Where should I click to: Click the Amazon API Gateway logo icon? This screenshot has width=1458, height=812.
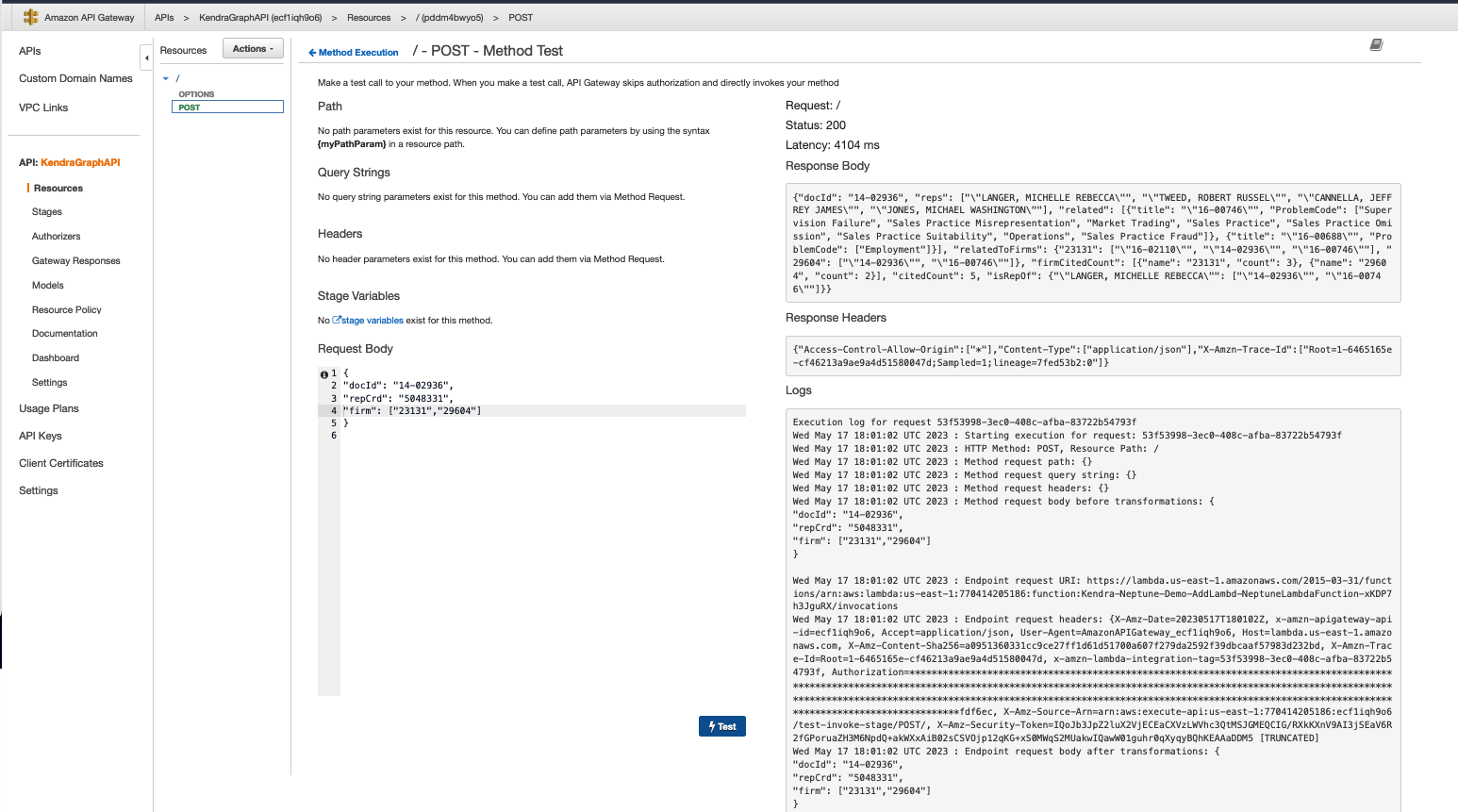tap(30, 17)
